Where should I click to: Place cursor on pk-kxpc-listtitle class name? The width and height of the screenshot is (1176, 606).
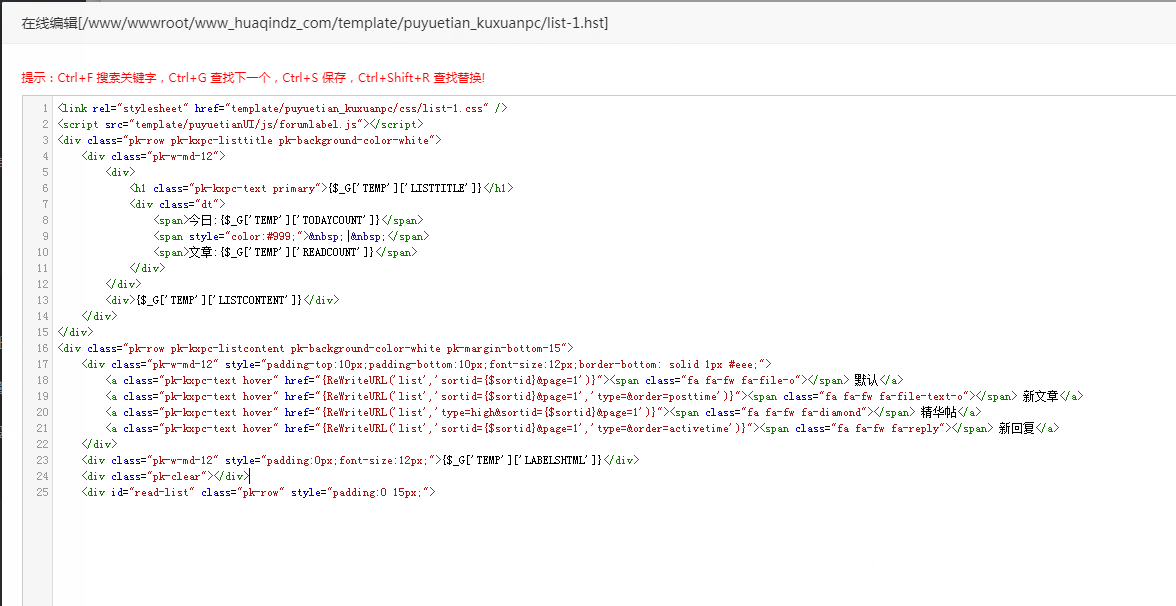coord(221,140)
